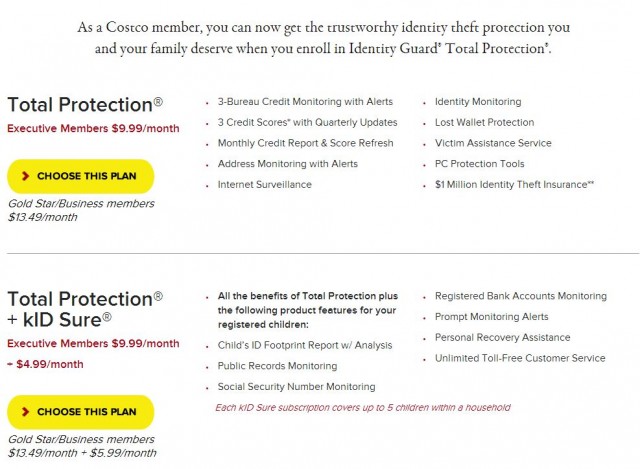Click Identity Monitoring feature item

pyautogui.click(x=477, y=102)
